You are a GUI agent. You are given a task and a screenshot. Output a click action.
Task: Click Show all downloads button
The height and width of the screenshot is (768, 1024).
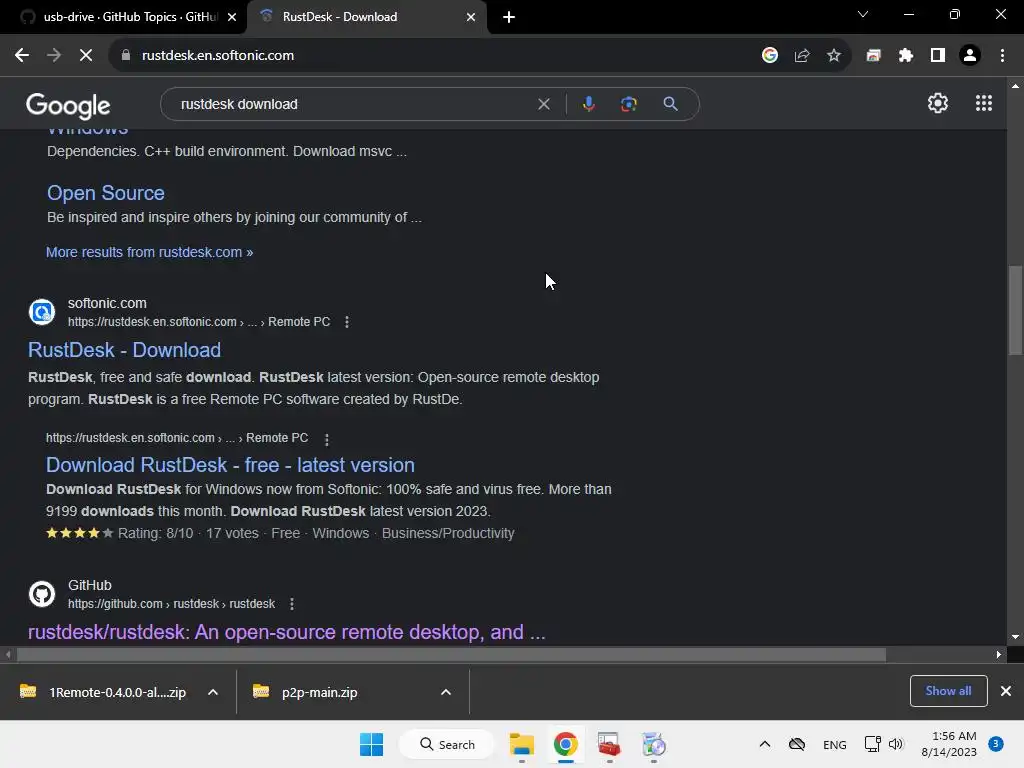948,691
